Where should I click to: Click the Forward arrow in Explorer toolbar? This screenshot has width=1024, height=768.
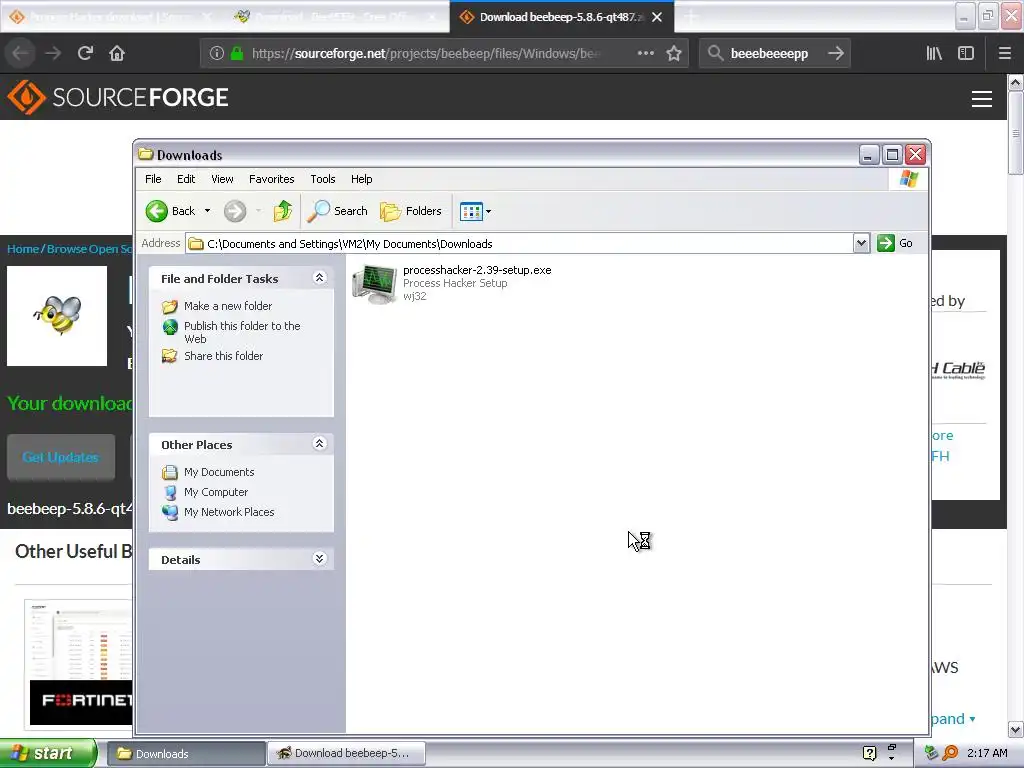coord(235,211)
